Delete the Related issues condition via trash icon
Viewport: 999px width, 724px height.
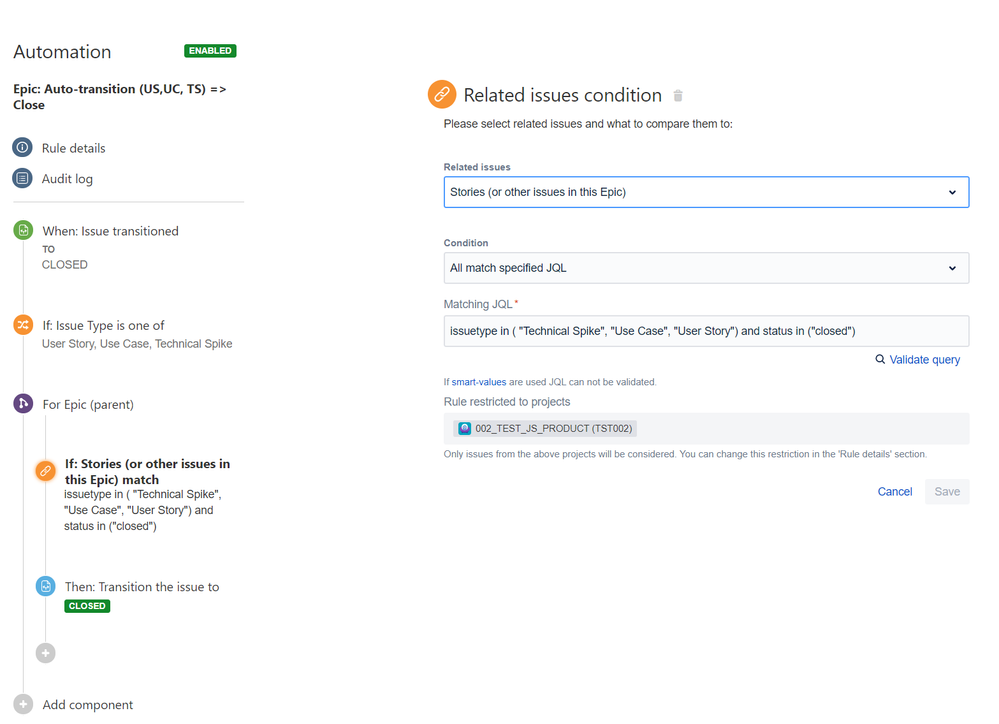click(x=678, y=96)
